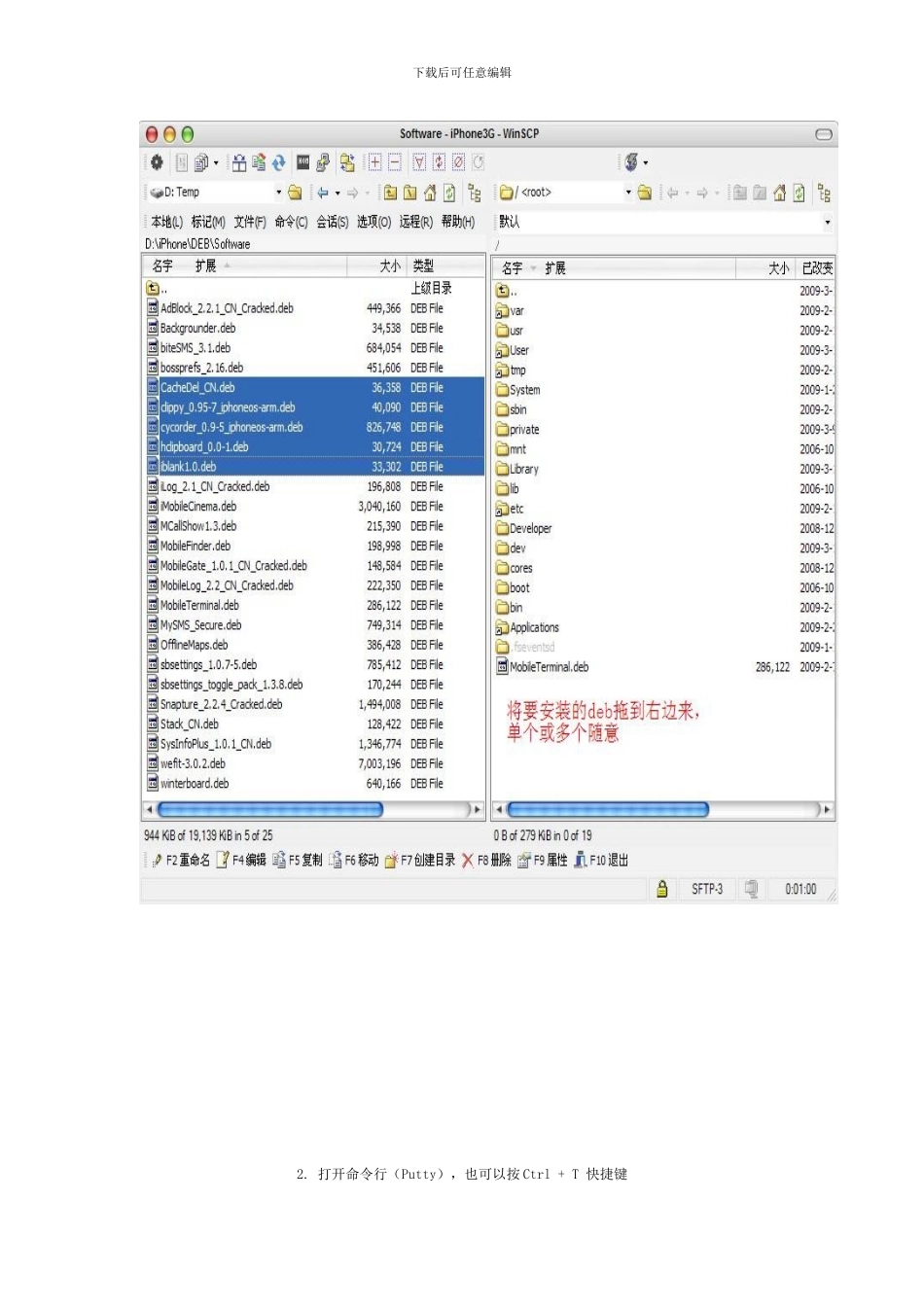Click F7 创建目录 create directory button
The width and height of the screenshot is (924, 1307).
419,860
